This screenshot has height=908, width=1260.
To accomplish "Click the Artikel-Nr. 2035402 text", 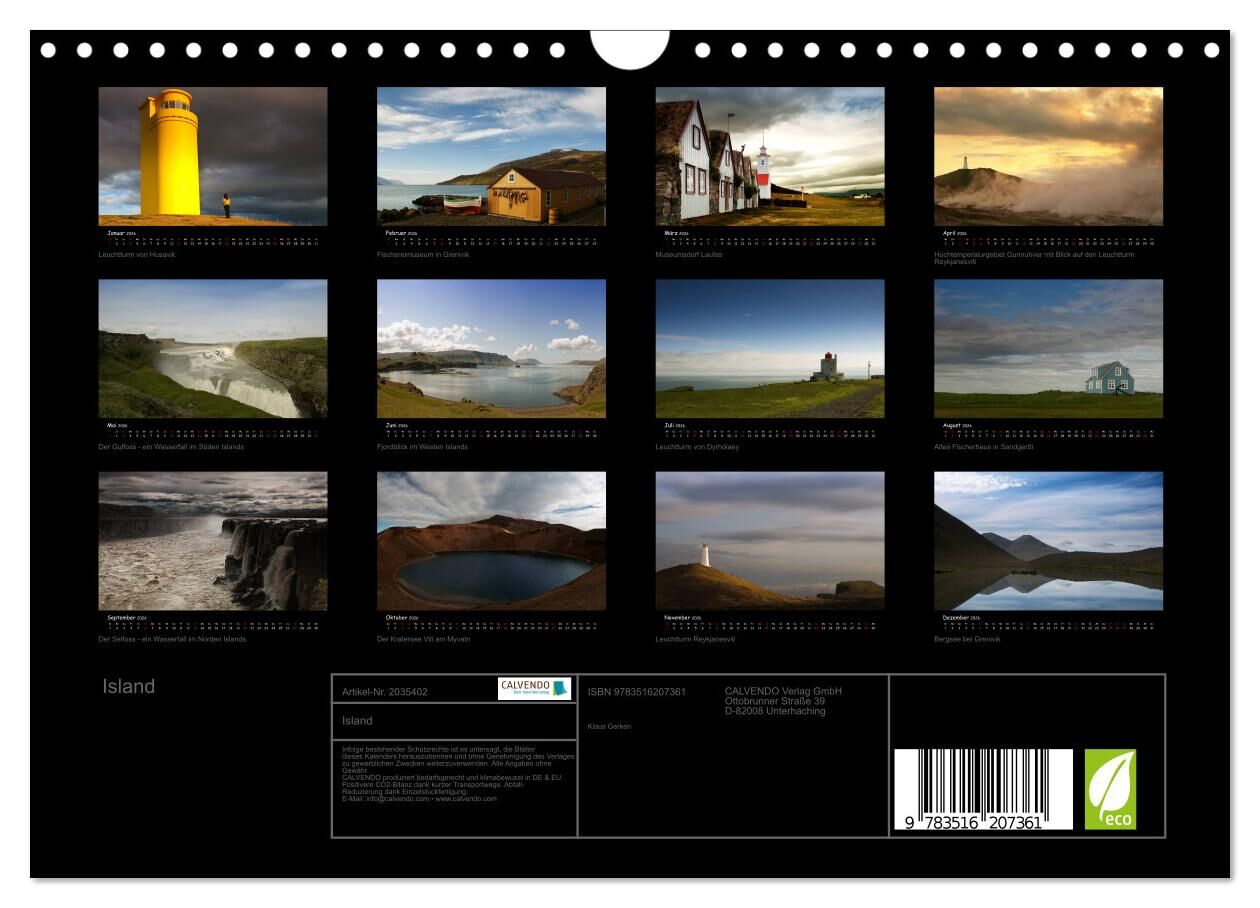I will pos(385,692).
